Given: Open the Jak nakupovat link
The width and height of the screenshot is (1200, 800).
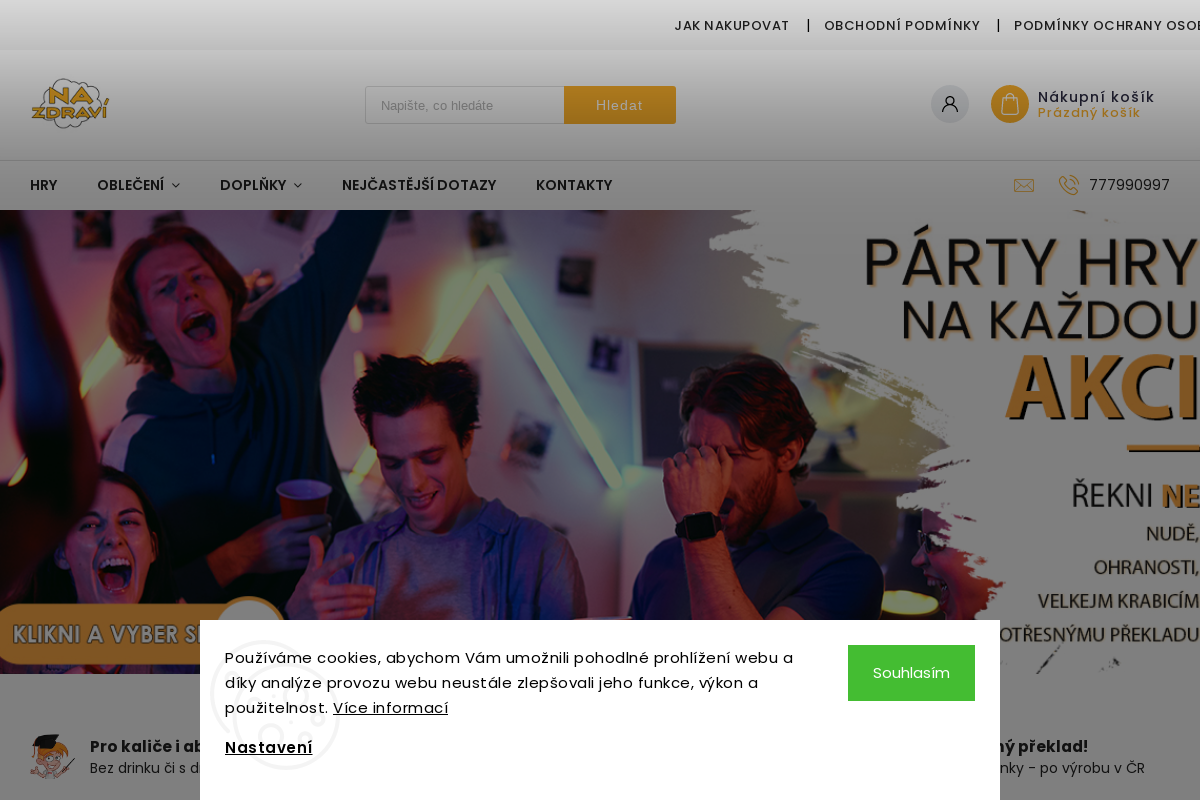Looking at the screenshot, I should click(732, 25).
